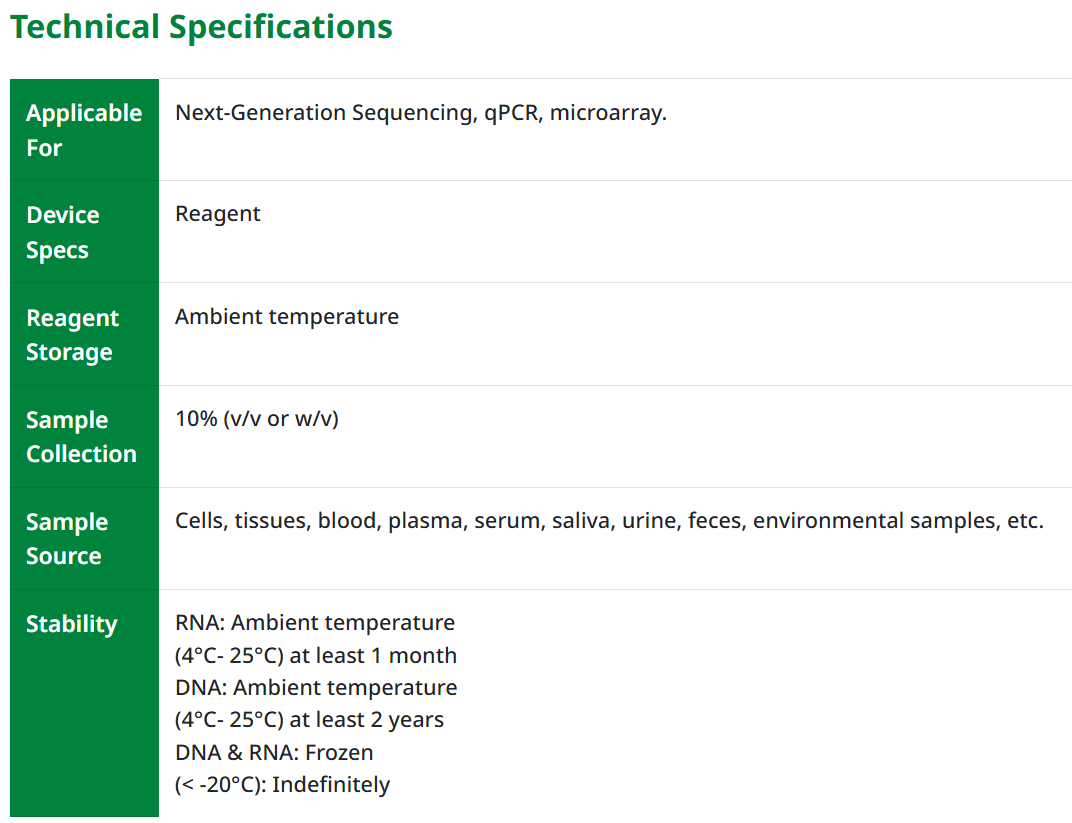This screenshot has height=823, width=1072.
Task: Click the Next-Generation Sequencing, qPCR, microarray text
Action: (x=420, y=113)
